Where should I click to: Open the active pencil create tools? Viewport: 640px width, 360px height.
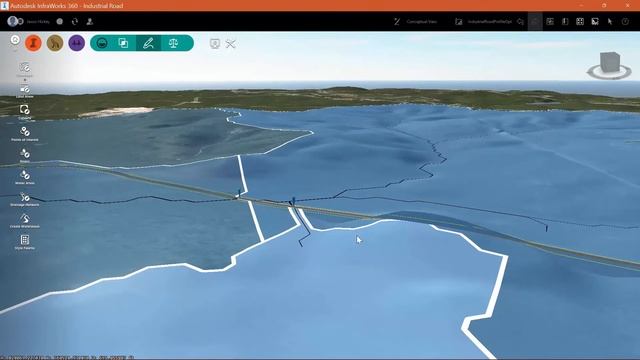click(x=148, y=43)
